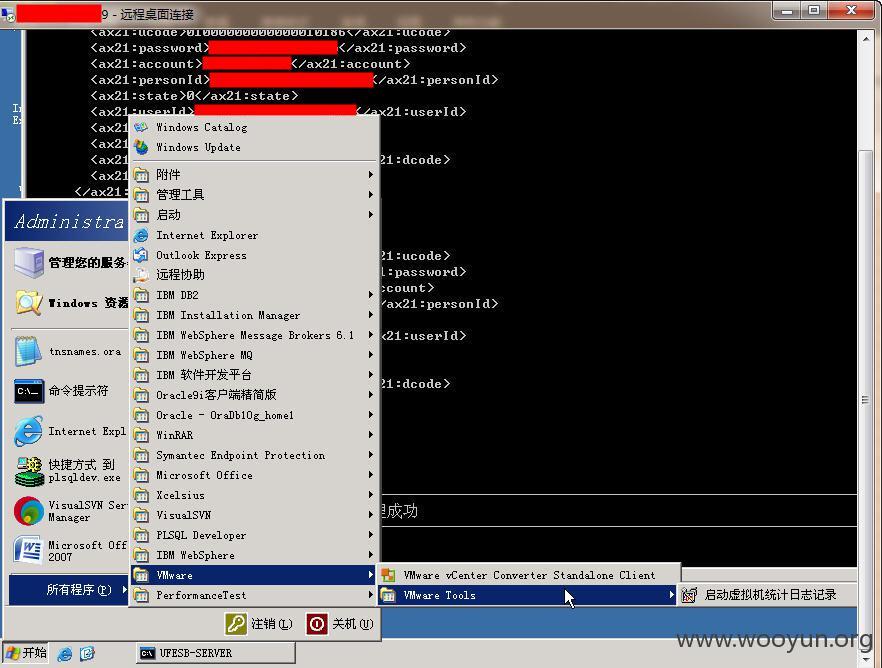Screen dimensions: 882x668
Task: Click the Internet Explorer icon in the programs list
Action: [141, 235]
